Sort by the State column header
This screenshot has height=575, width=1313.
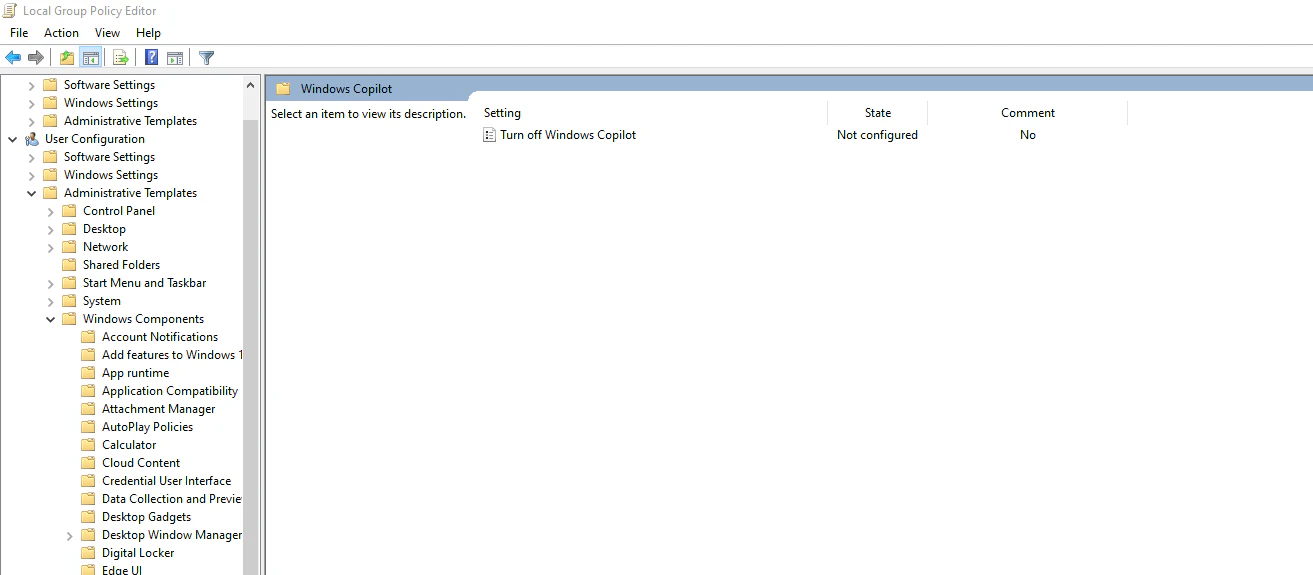pyautogui.click(x=878, y=113)
